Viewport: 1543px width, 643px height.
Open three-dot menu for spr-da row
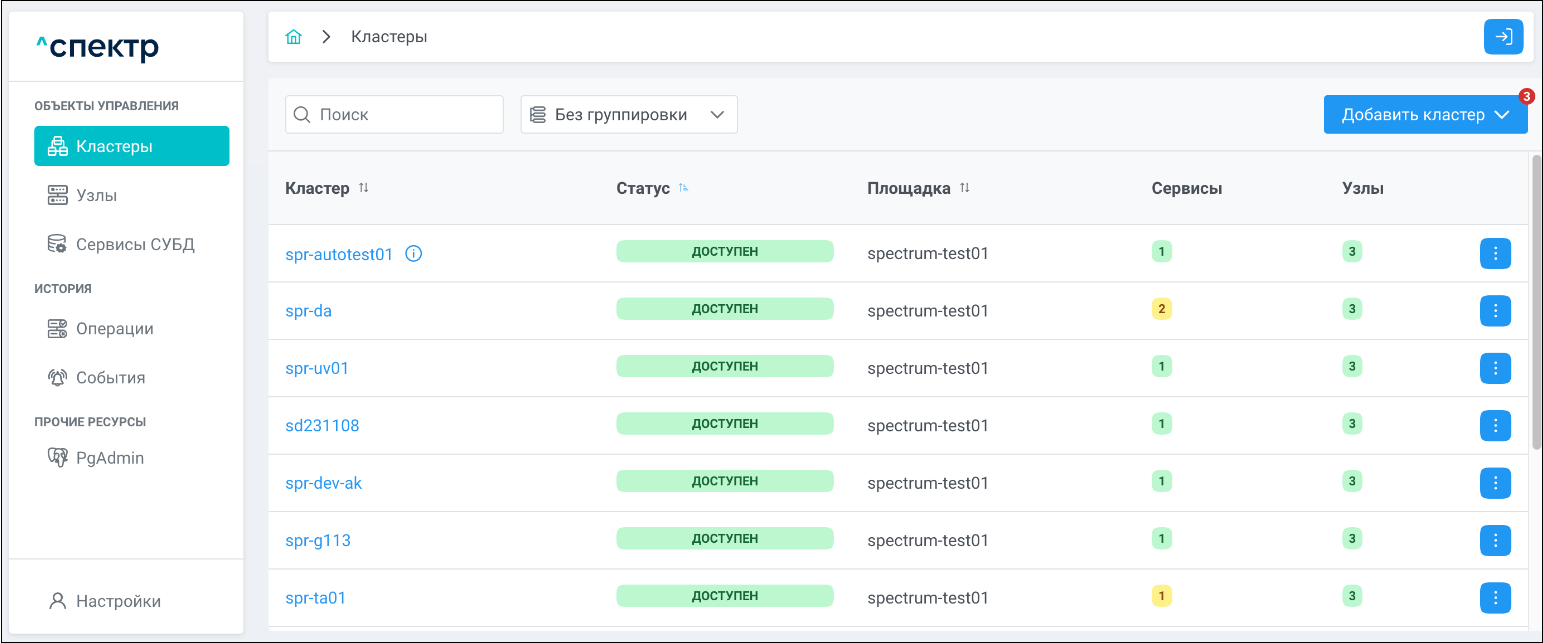1495,311
